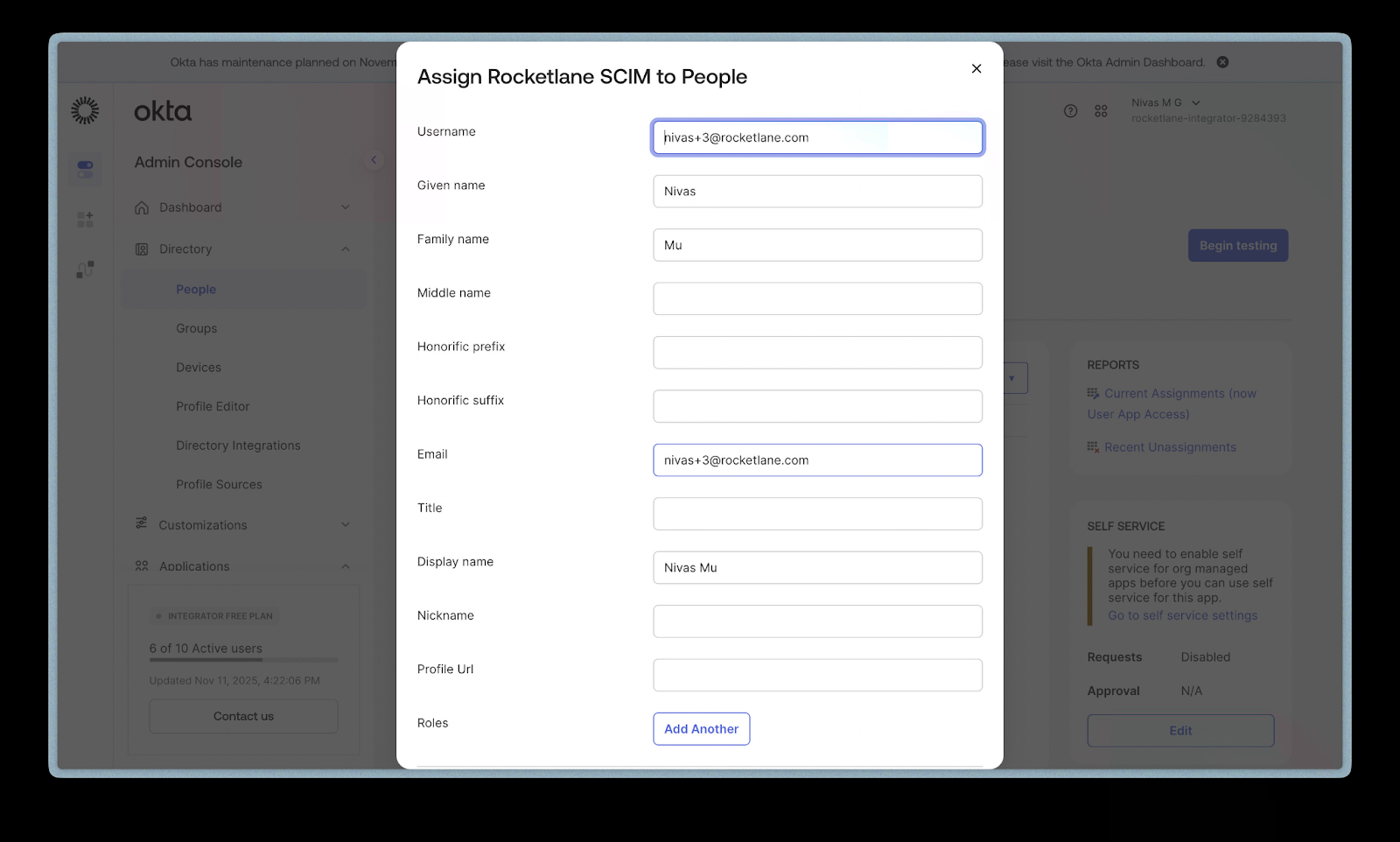Click the Dashboard home icon
Image resolution: width=1400 pixels, height=842 pixels.
pyautogui.click(x=142, y=207)
